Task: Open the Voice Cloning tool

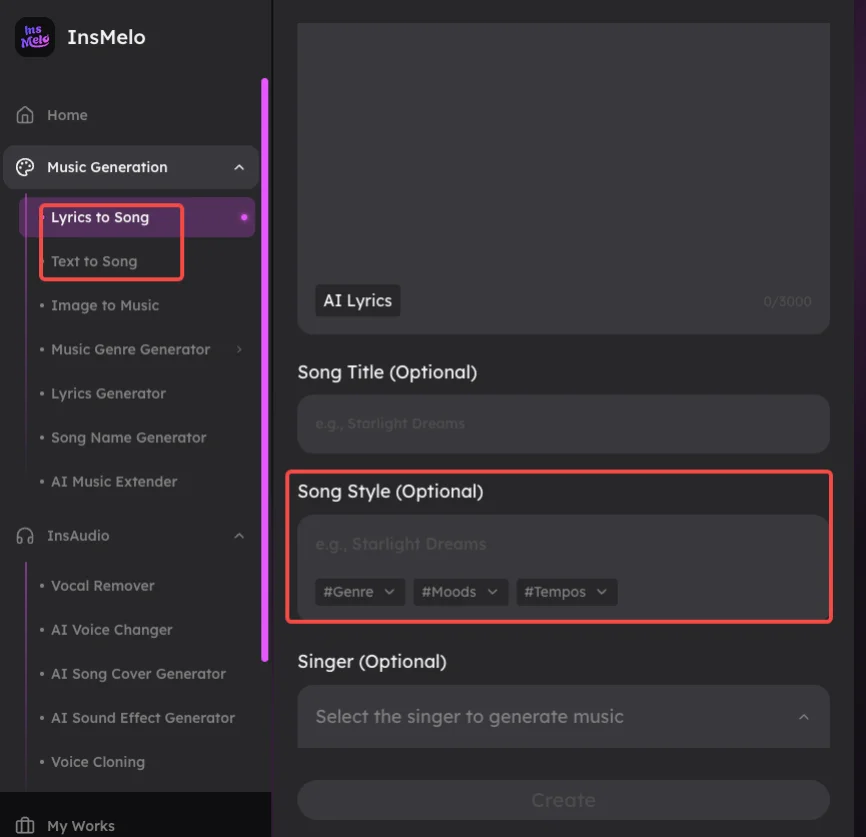Action: point(97,761)
